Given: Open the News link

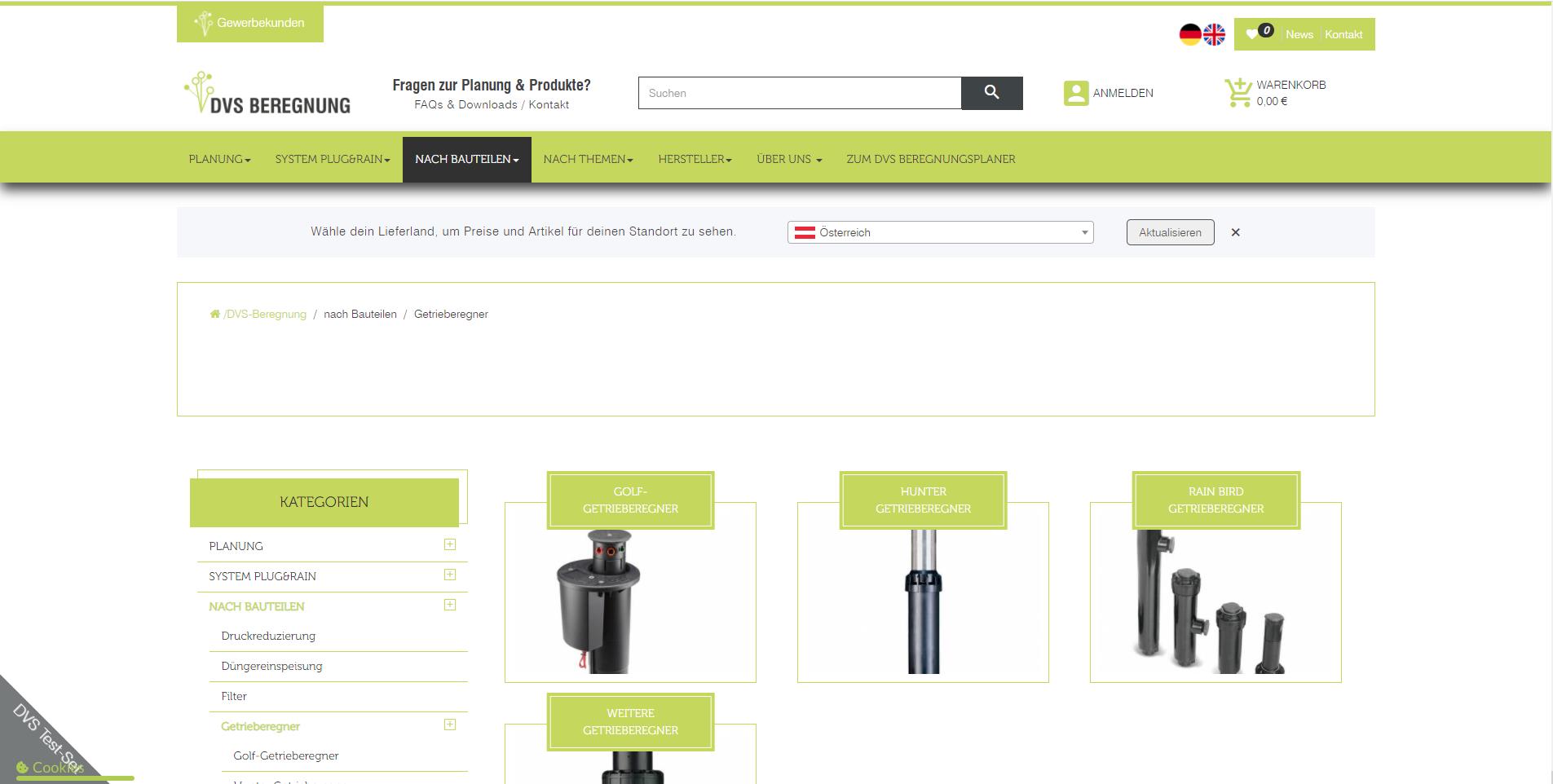Looking at the screenshot, I should tap(1299, 34).
